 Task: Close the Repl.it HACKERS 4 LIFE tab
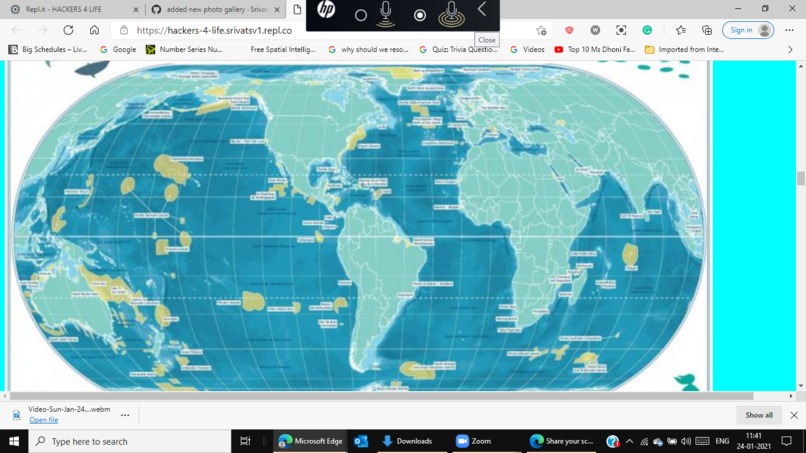(x=136, y=9)
